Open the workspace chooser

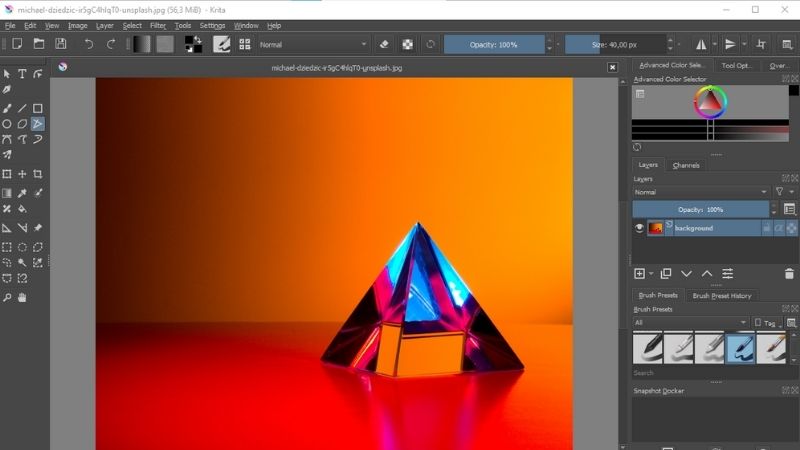tap(787, 44)
